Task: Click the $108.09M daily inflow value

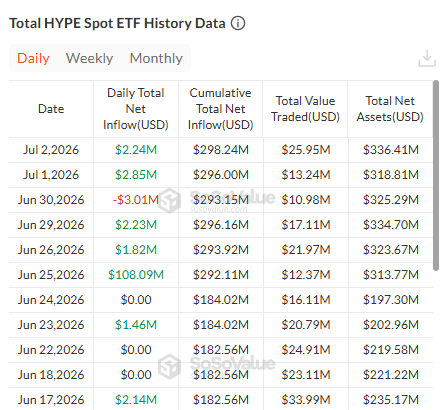Action: [136, 275]
